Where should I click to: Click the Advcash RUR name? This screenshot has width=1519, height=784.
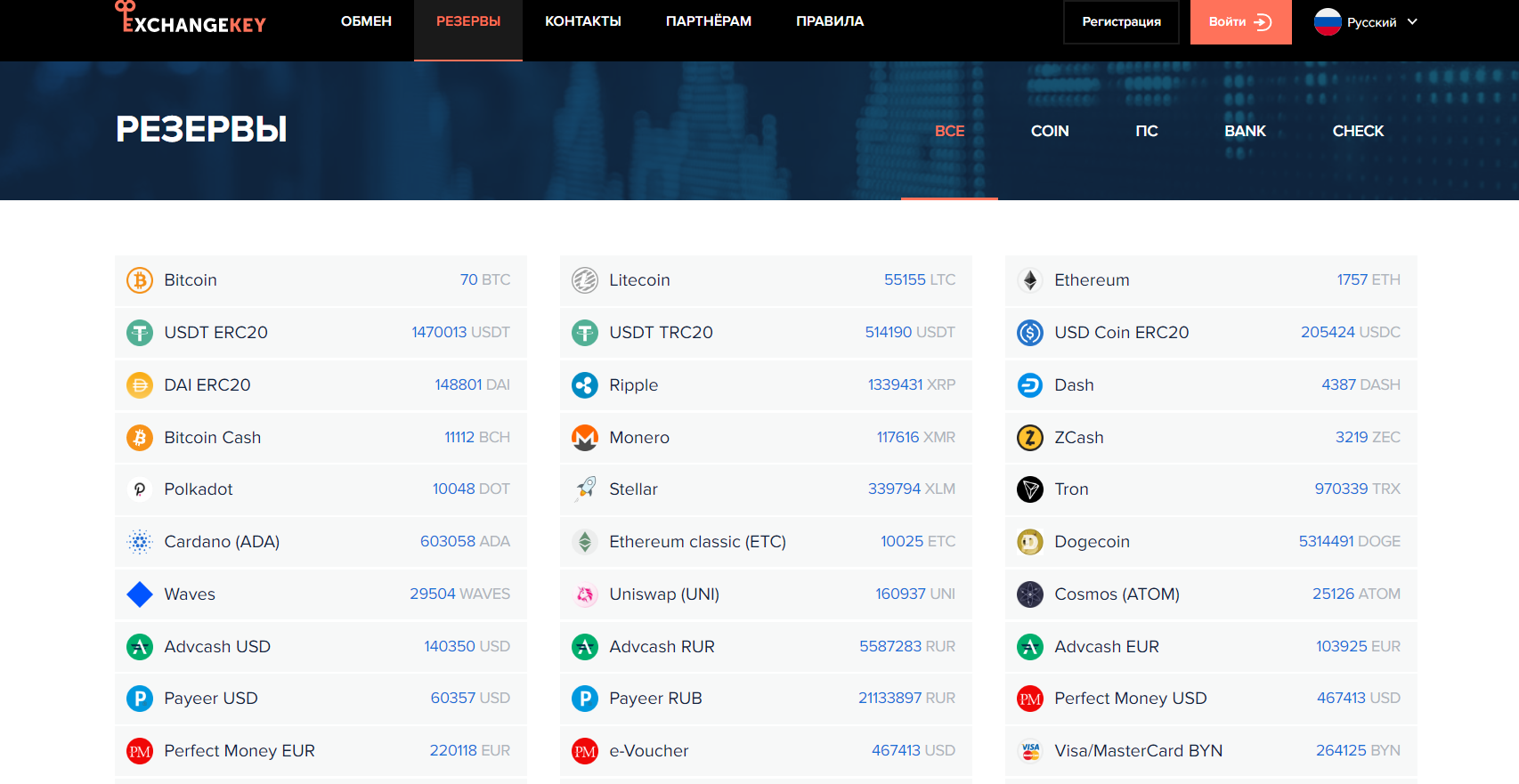(x=662, y=647)
